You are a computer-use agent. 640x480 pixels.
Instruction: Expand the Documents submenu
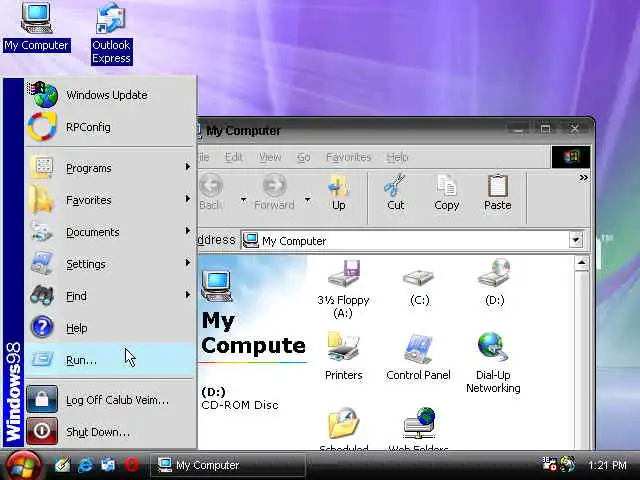click(110, 232)
